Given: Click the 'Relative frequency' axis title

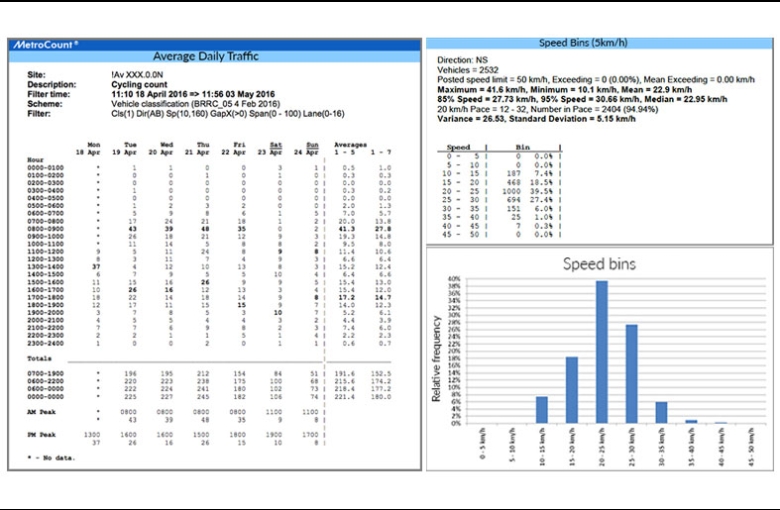Looking at the screenshot, I should click(436, 359).
